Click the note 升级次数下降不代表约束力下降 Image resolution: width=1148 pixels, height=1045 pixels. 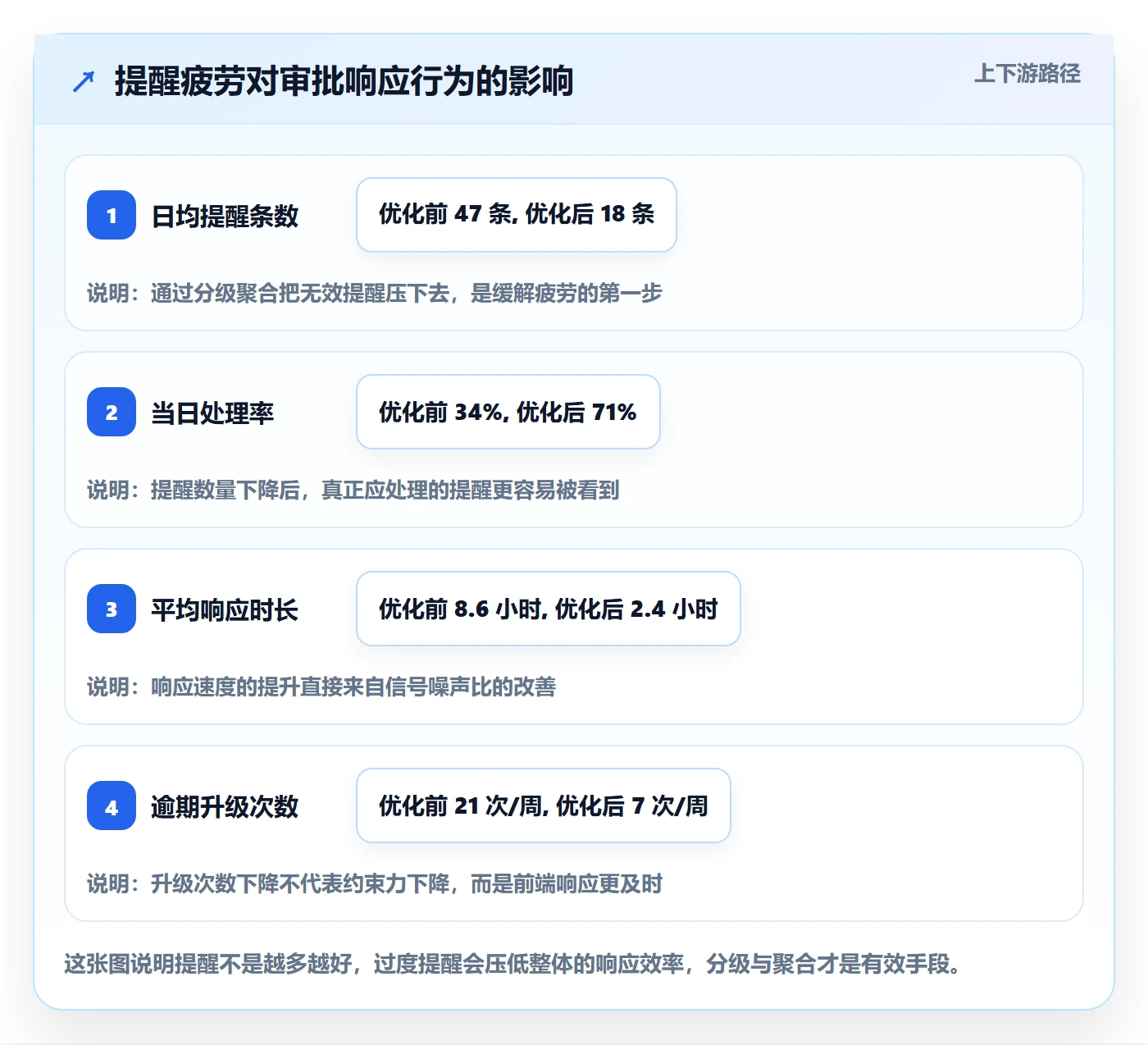coord(300,883)
